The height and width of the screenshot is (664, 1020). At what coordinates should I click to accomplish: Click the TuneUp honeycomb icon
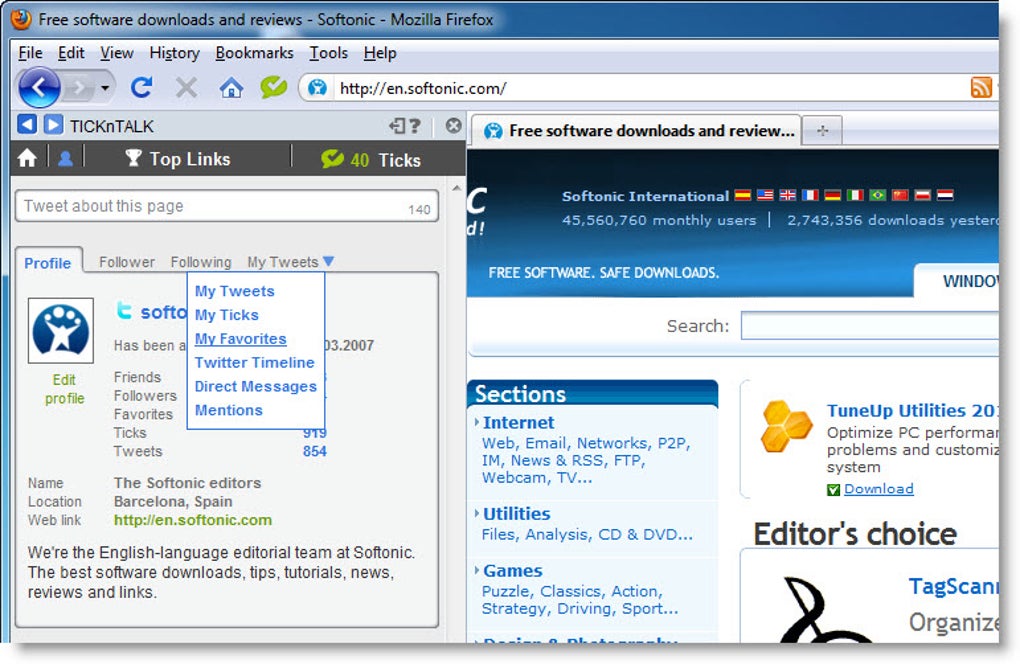point(786,427)
